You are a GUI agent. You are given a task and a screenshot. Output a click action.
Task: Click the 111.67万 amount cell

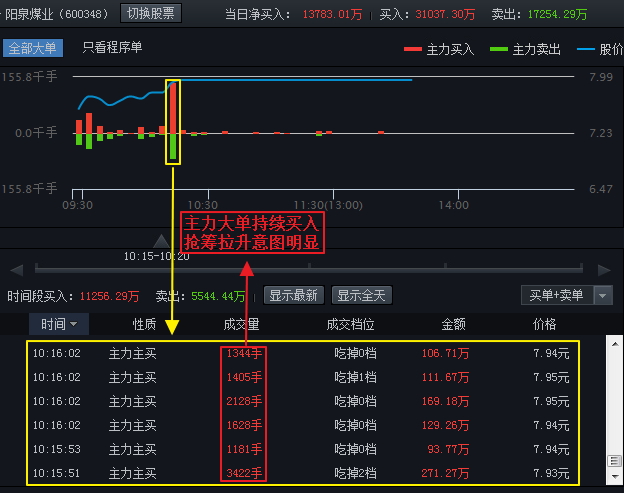[445, 377]
